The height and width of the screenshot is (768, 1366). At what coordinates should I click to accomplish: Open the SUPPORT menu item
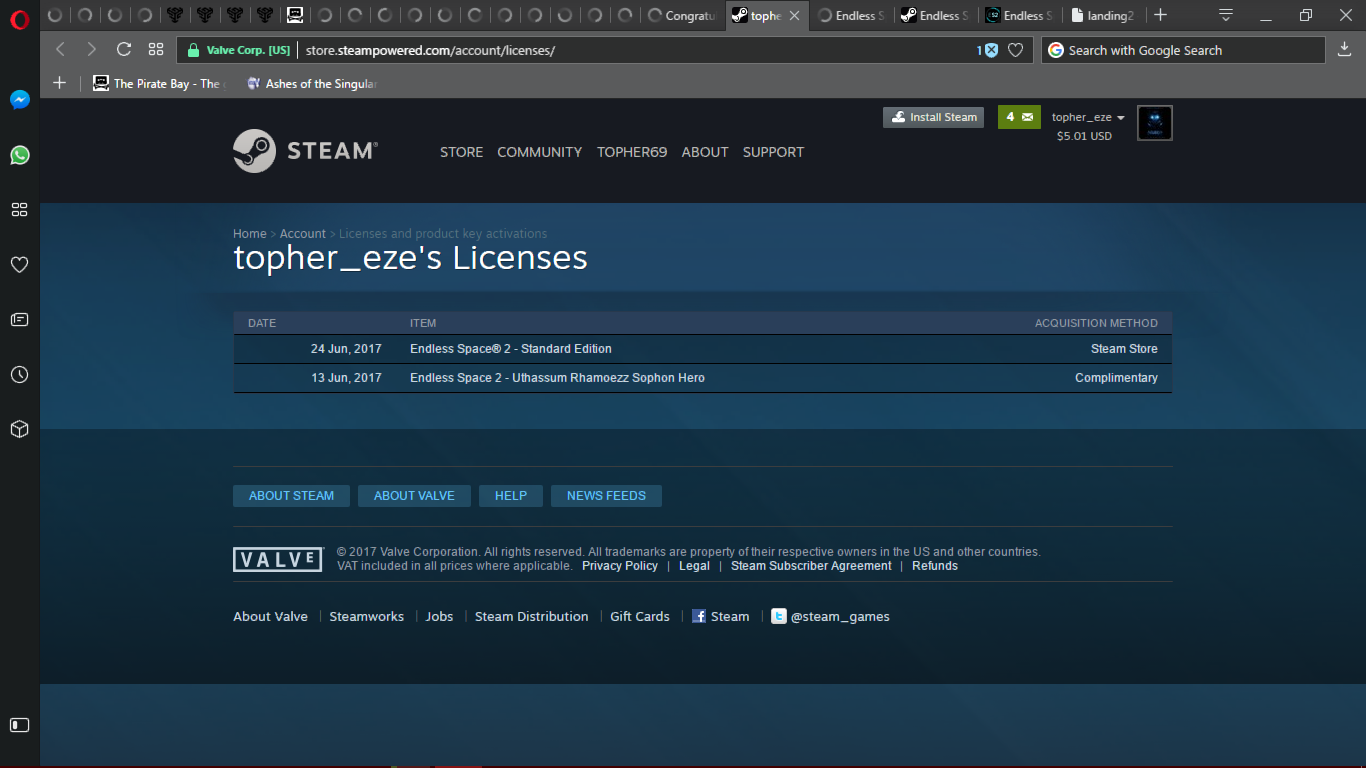[773, 152]
